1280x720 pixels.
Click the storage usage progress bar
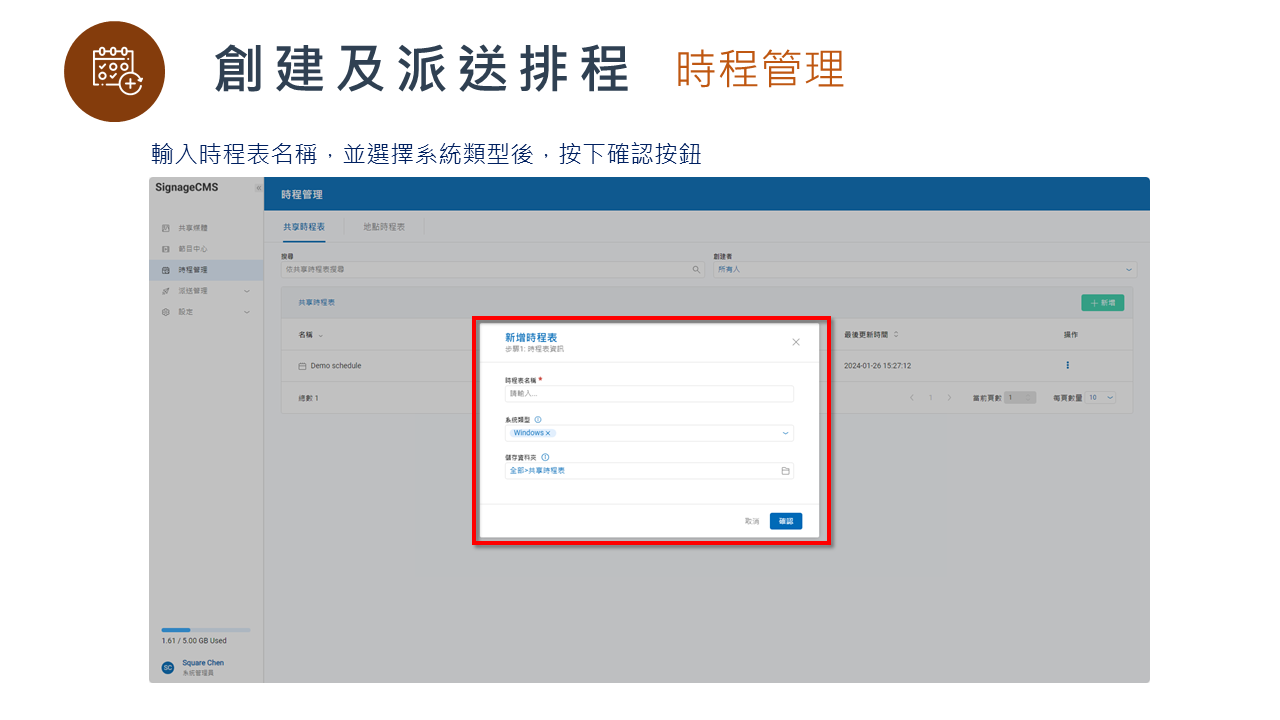tap(206, 630)
